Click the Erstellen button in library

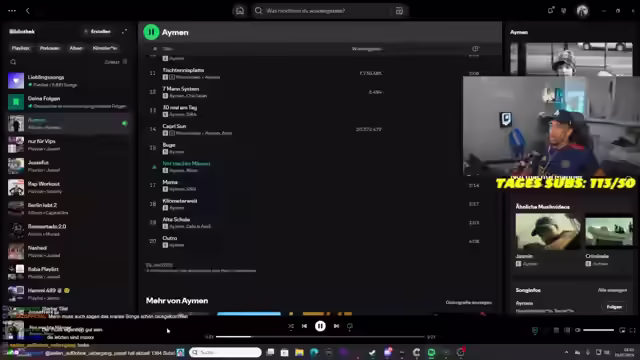[98, 31]
